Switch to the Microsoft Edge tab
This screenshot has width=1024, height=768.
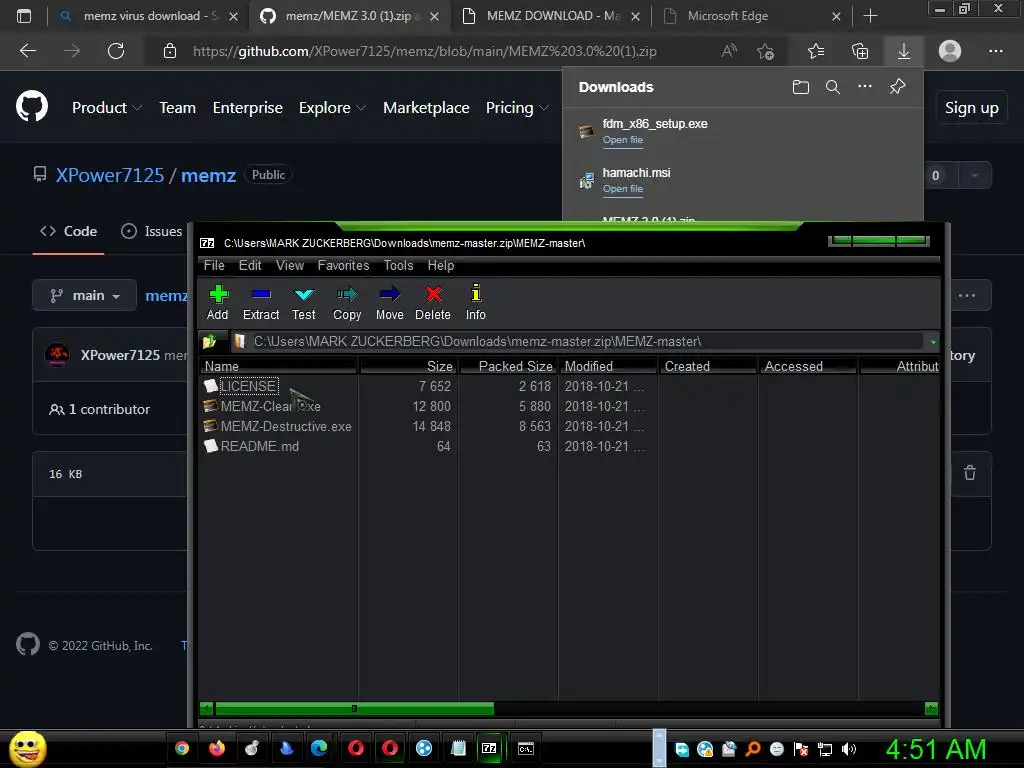(751, 16)
